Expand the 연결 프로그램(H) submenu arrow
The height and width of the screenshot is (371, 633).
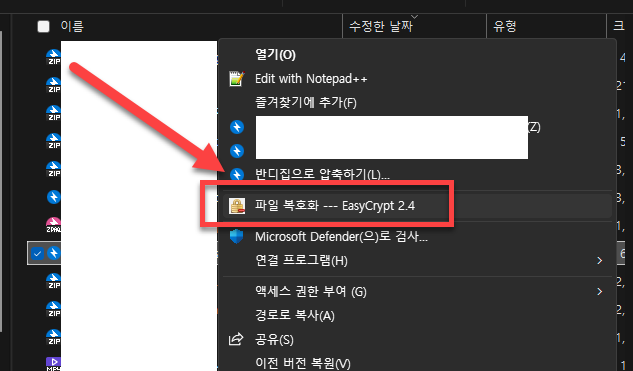[x=599, y=261]
